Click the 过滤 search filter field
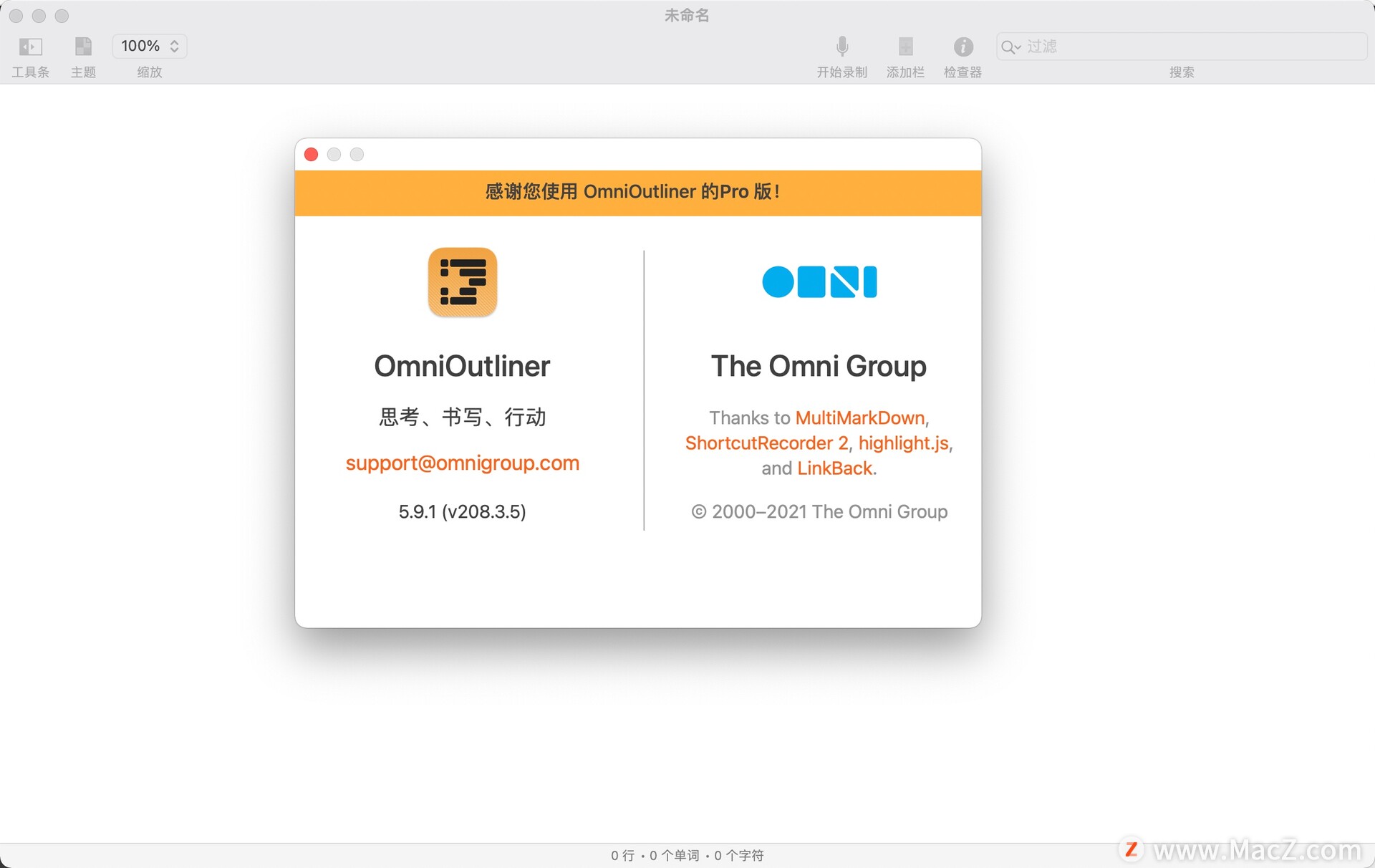This screenshot has width=1375, height=868. pyautogui.click(x=1182, y=47)
